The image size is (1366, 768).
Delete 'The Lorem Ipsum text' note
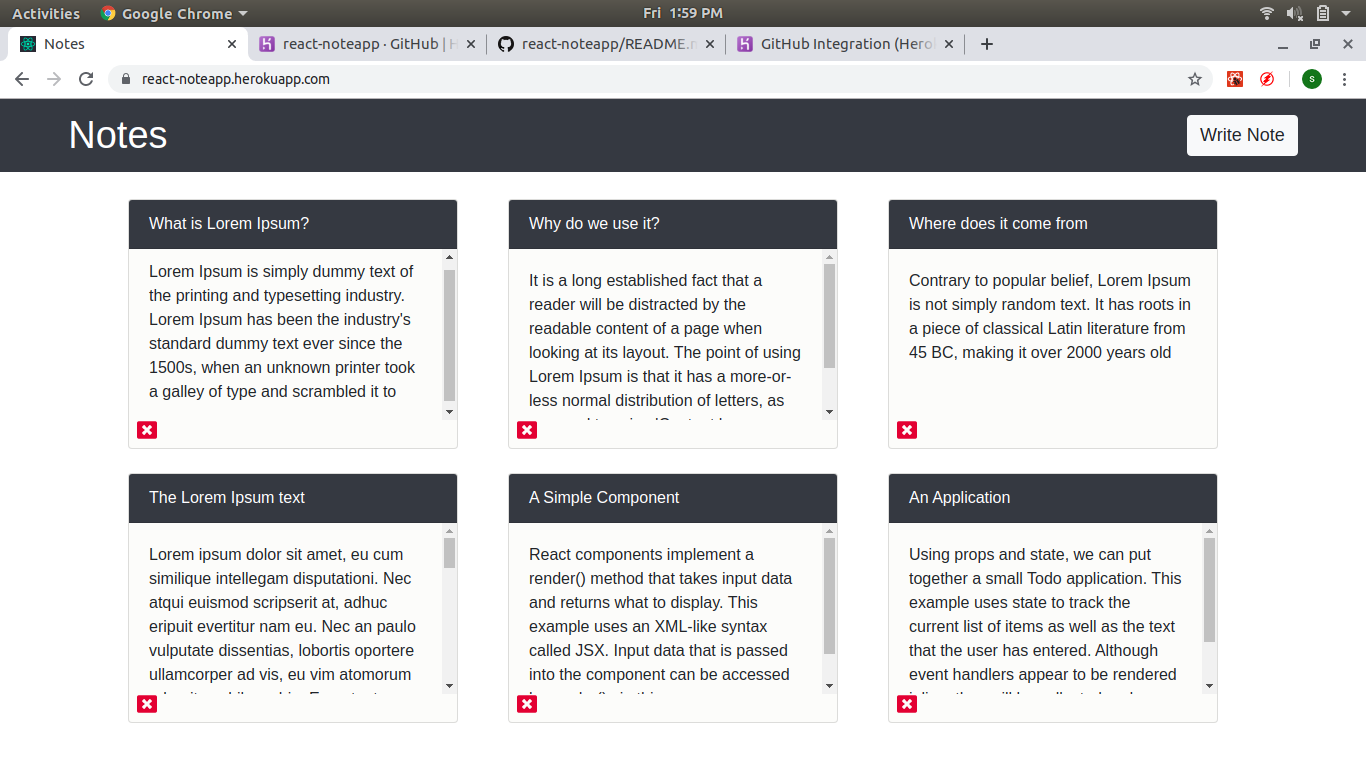pos(147,704)
